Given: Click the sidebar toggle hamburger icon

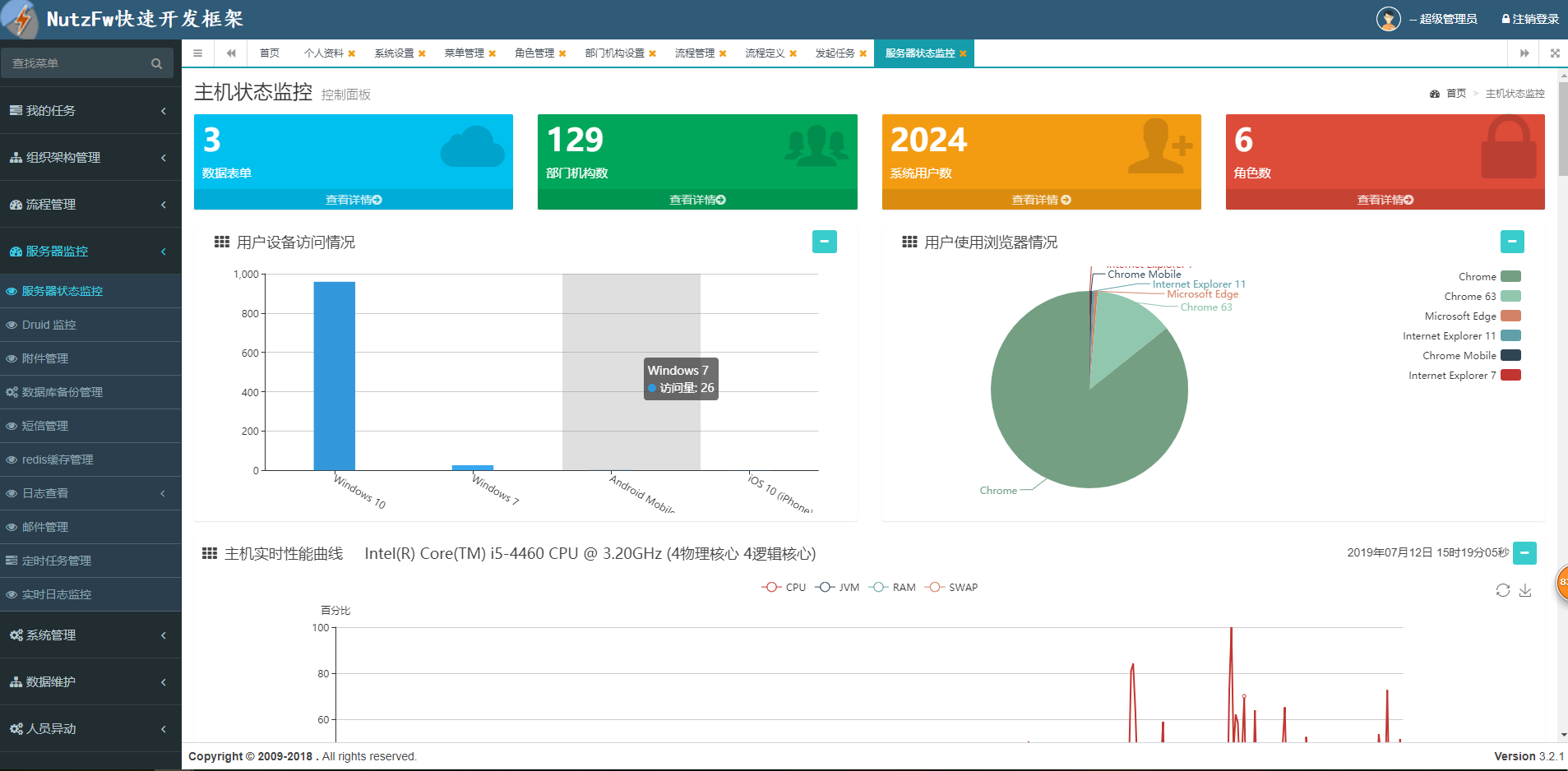Looking at the screenshot, I should pyautogui.click(x=197, y=53).
